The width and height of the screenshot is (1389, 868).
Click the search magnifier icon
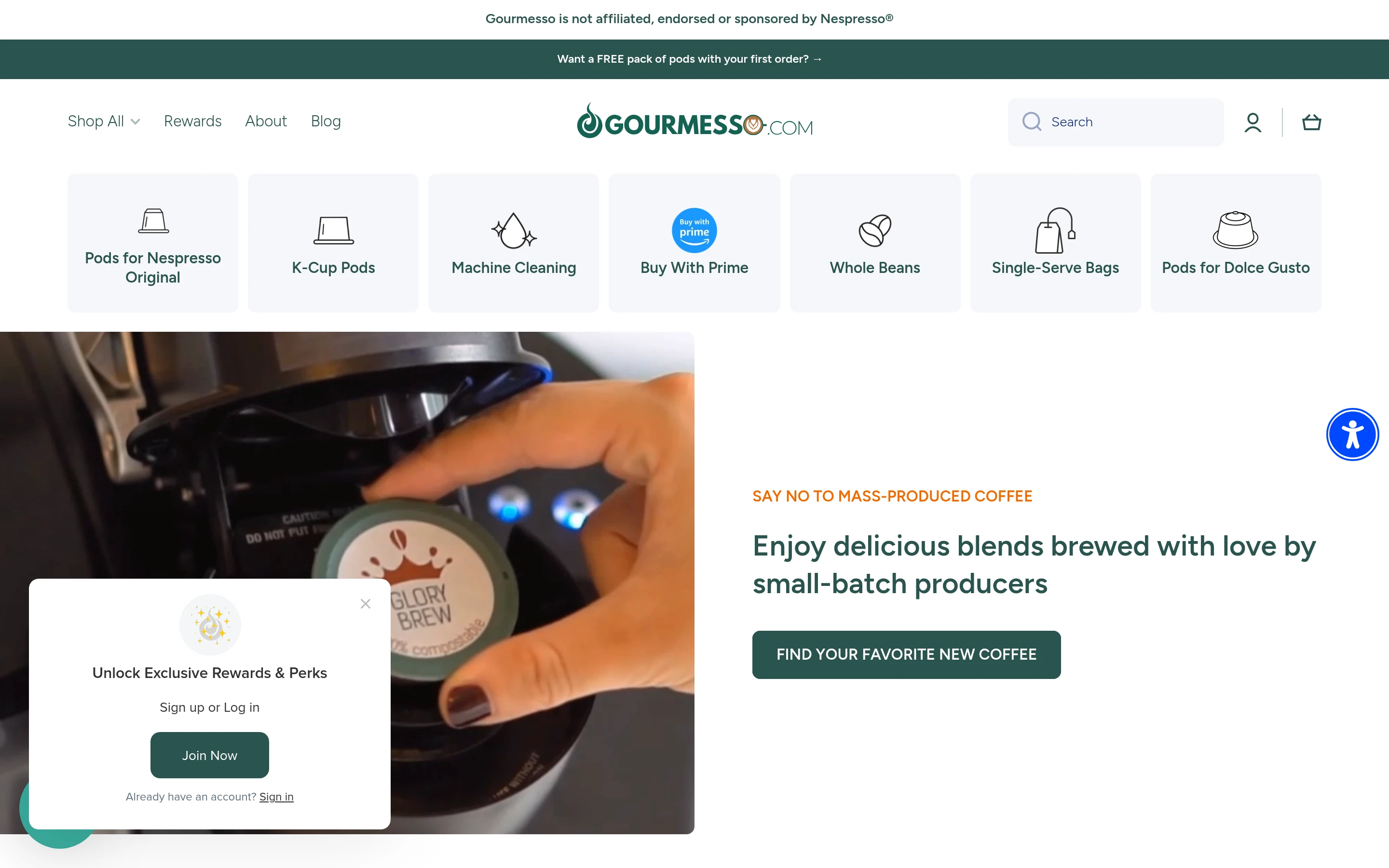pos(1032,122)
